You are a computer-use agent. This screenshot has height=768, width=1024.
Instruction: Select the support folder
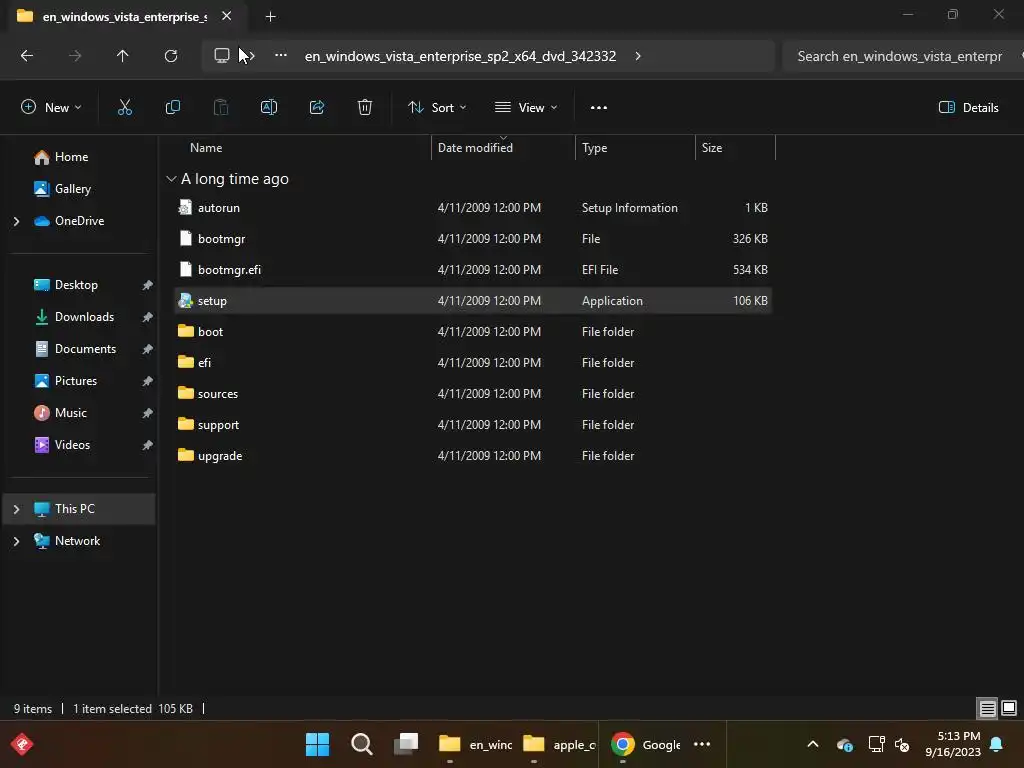click(473, 424)
